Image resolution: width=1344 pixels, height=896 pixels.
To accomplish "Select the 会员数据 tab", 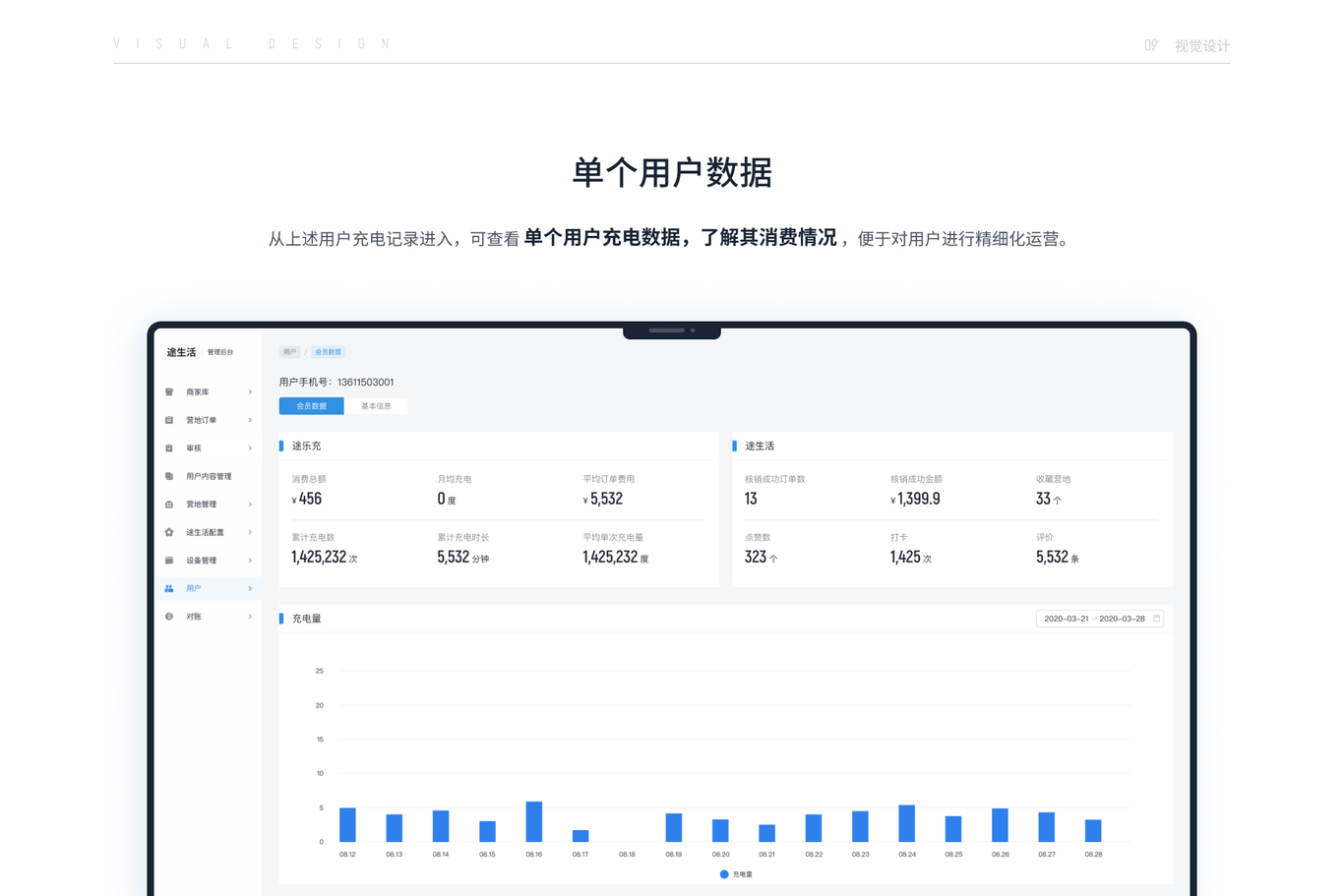I will [x=311, y=405].
